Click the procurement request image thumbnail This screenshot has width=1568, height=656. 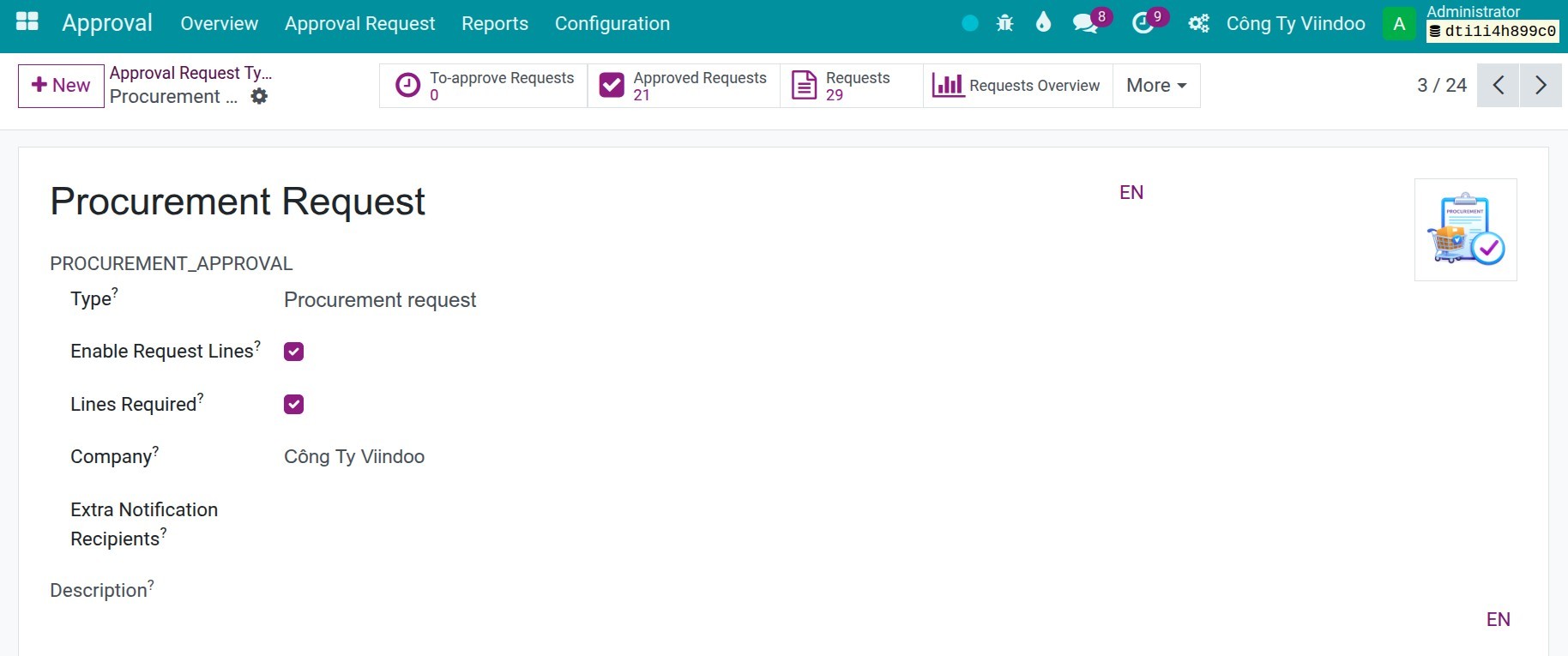tap(1465, 229)
